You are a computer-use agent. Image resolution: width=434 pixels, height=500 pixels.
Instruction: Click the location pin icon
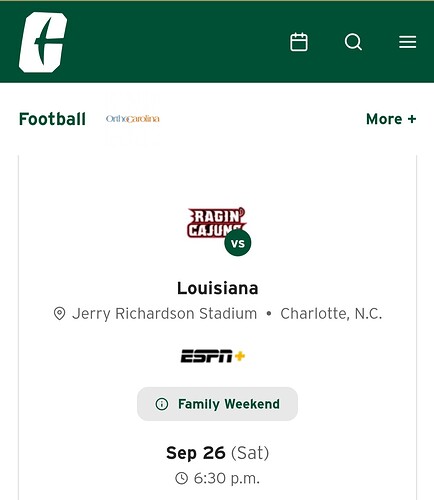59,314
